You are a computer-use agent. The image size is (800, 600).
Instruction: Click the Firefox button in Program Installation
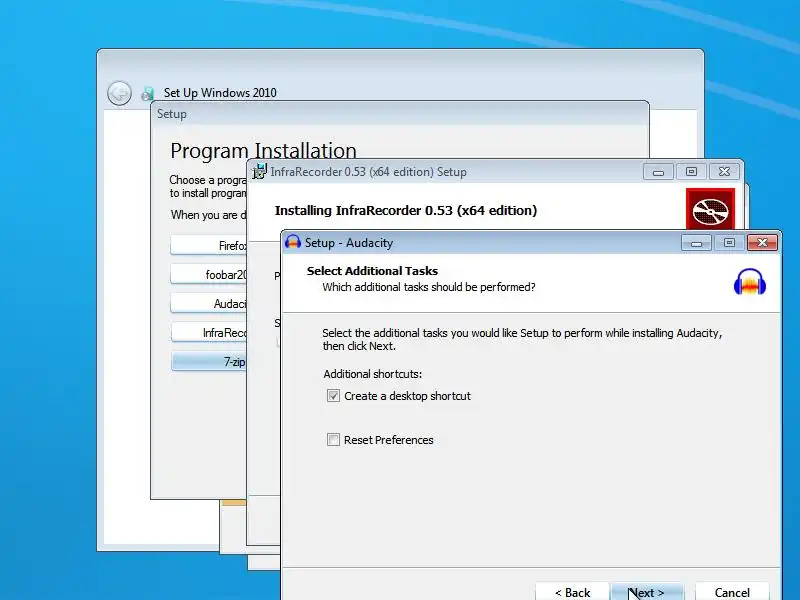coord(208,245)
